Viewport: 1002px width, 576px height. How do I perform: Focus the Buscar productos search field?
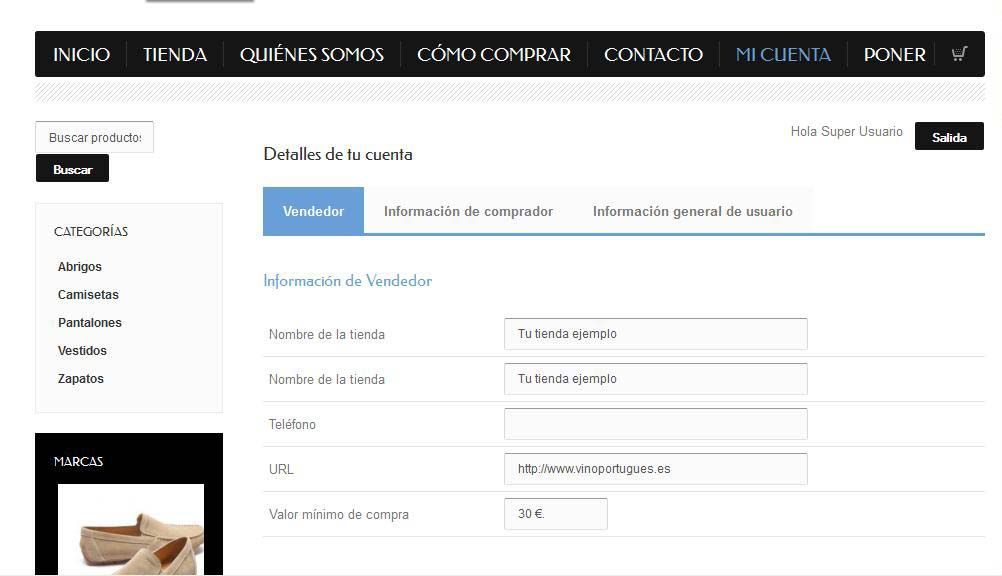[x=95, y=137]
